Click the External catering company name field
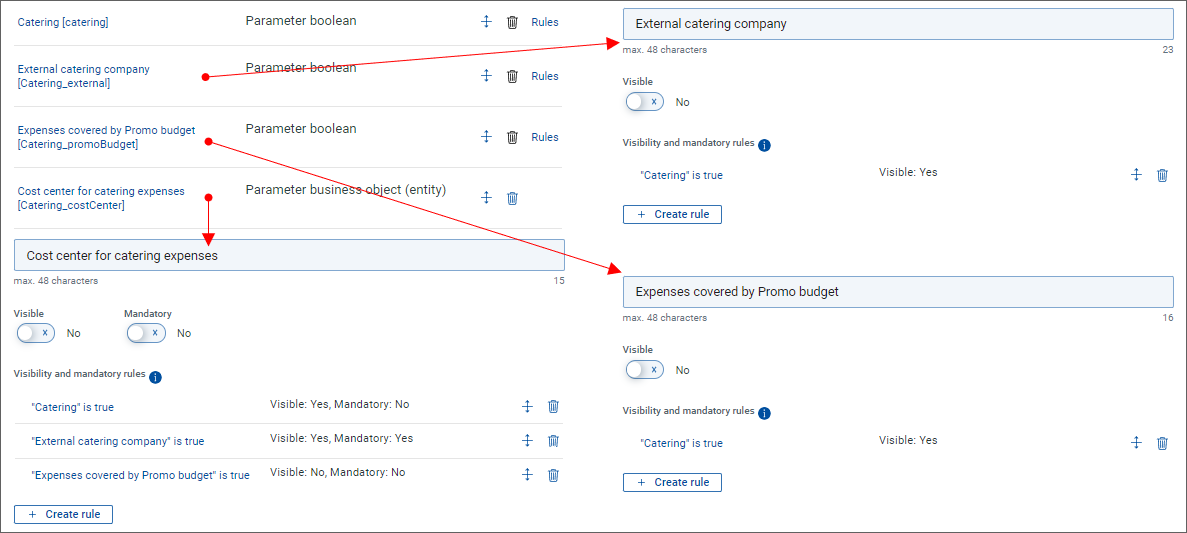The height and width of the screenshot is (533, 1187). 897,24
